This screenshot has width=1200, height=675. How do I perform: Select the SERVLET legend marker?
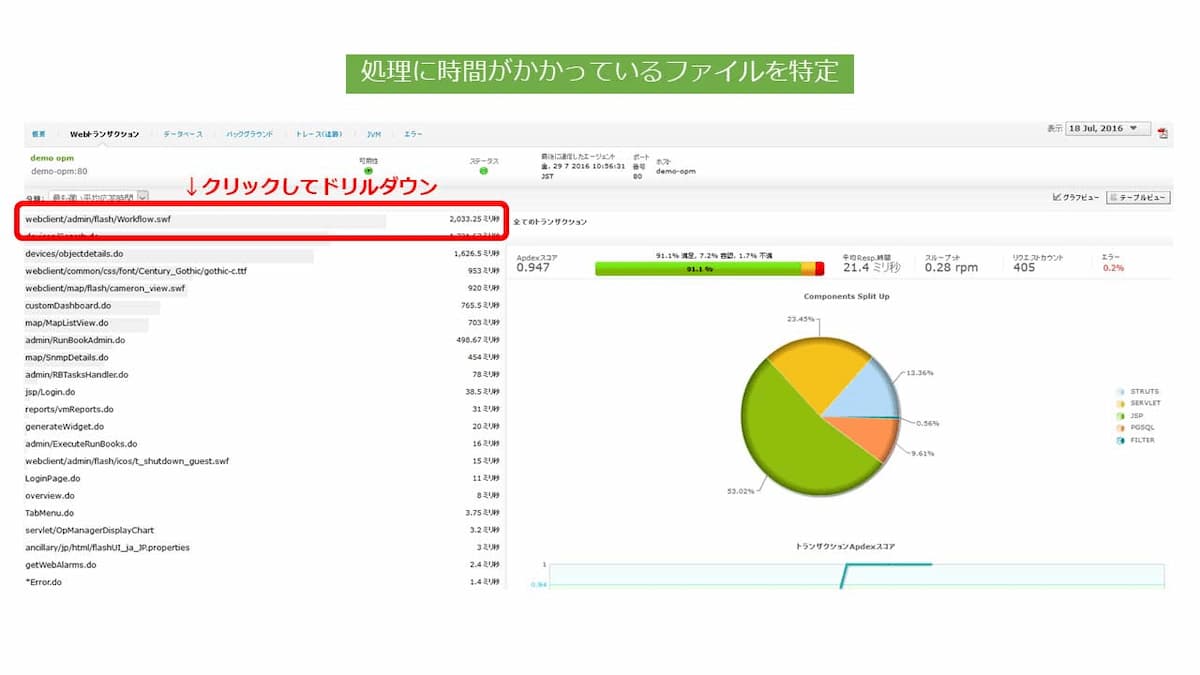click(x=1120, y=403)
